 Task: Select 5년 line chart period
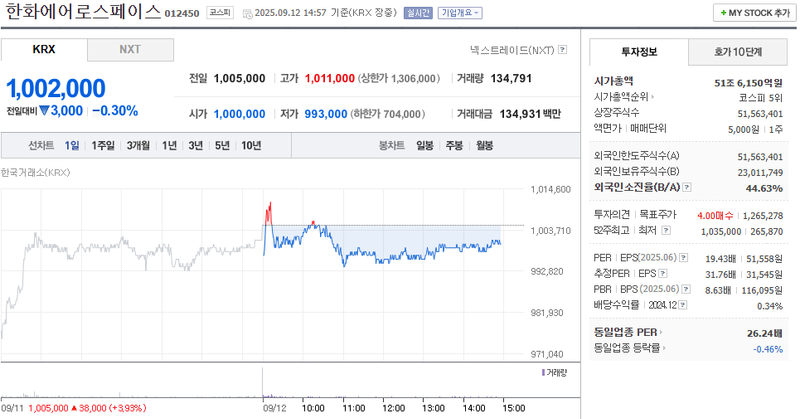222,145
